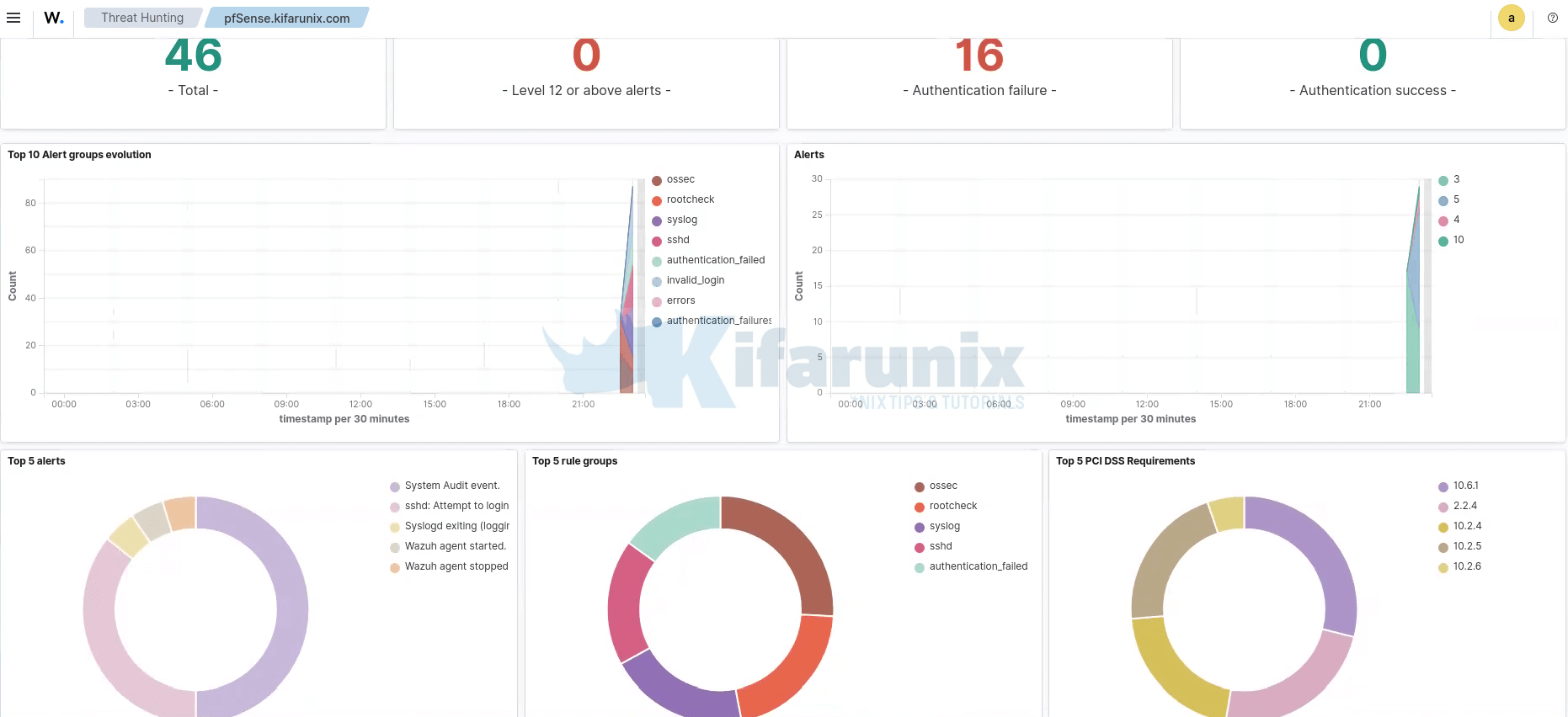The image size is (1568, 717).
Task: Toggle rootcheck legend in alert groups evolution
Action: pos(690,199)
